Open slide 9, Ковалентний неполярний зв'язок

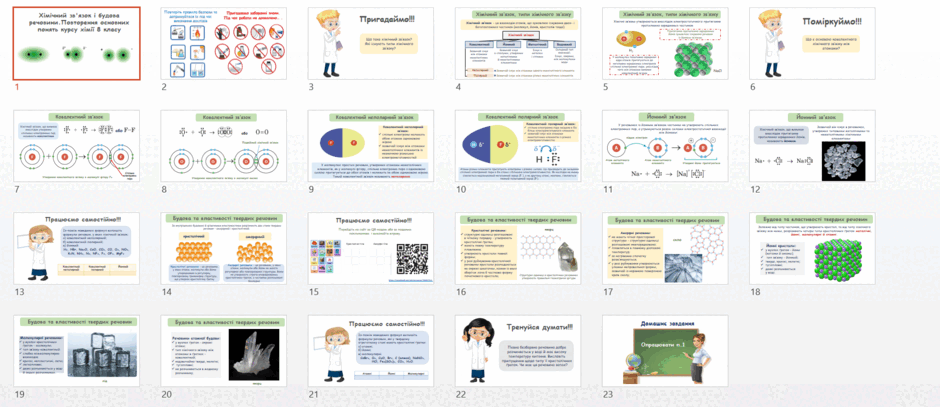(x=370, y=146)
